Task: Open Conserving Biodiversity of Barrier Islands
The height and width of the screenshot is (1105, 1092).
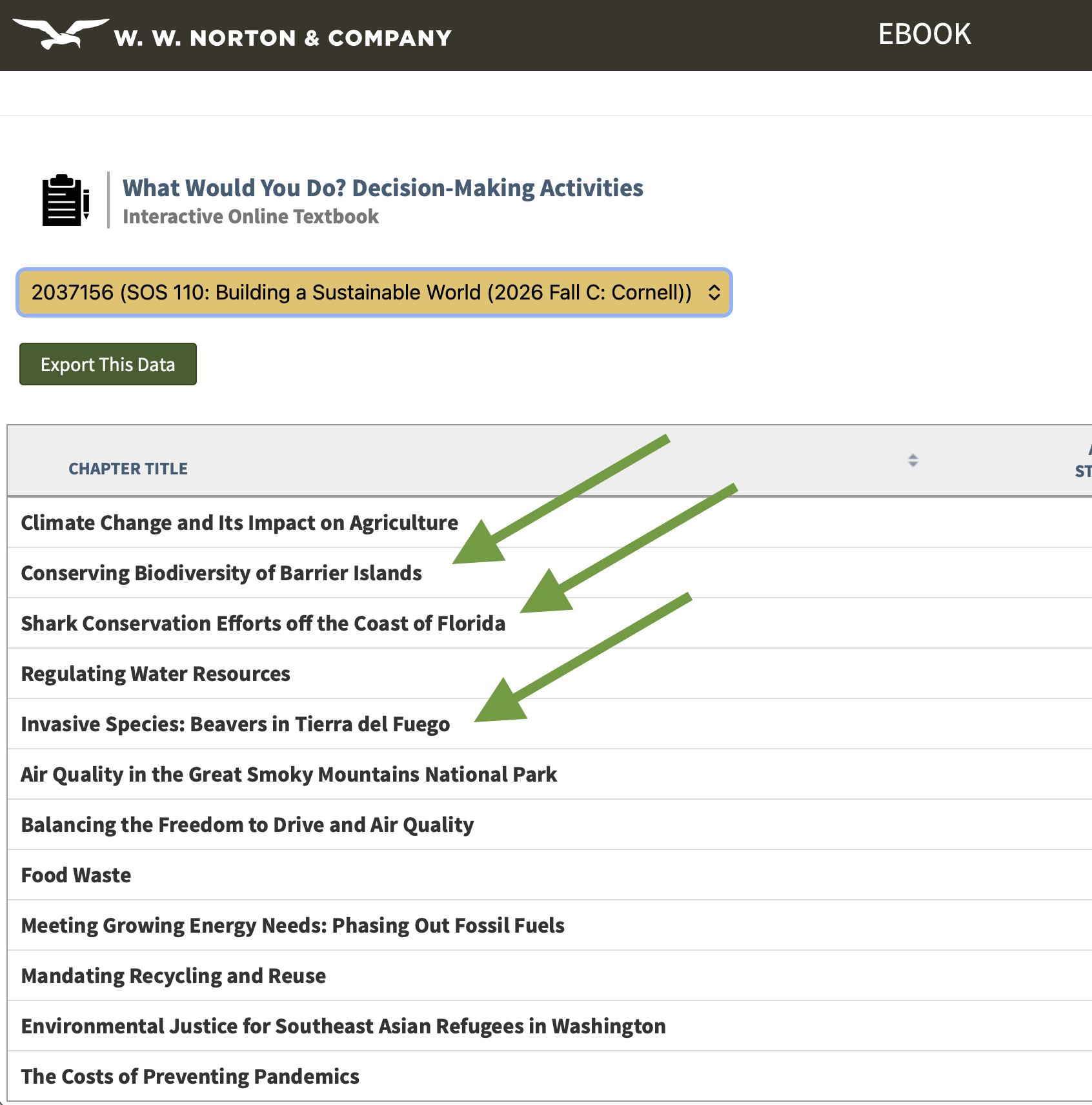Action: [x=221, y=573]
